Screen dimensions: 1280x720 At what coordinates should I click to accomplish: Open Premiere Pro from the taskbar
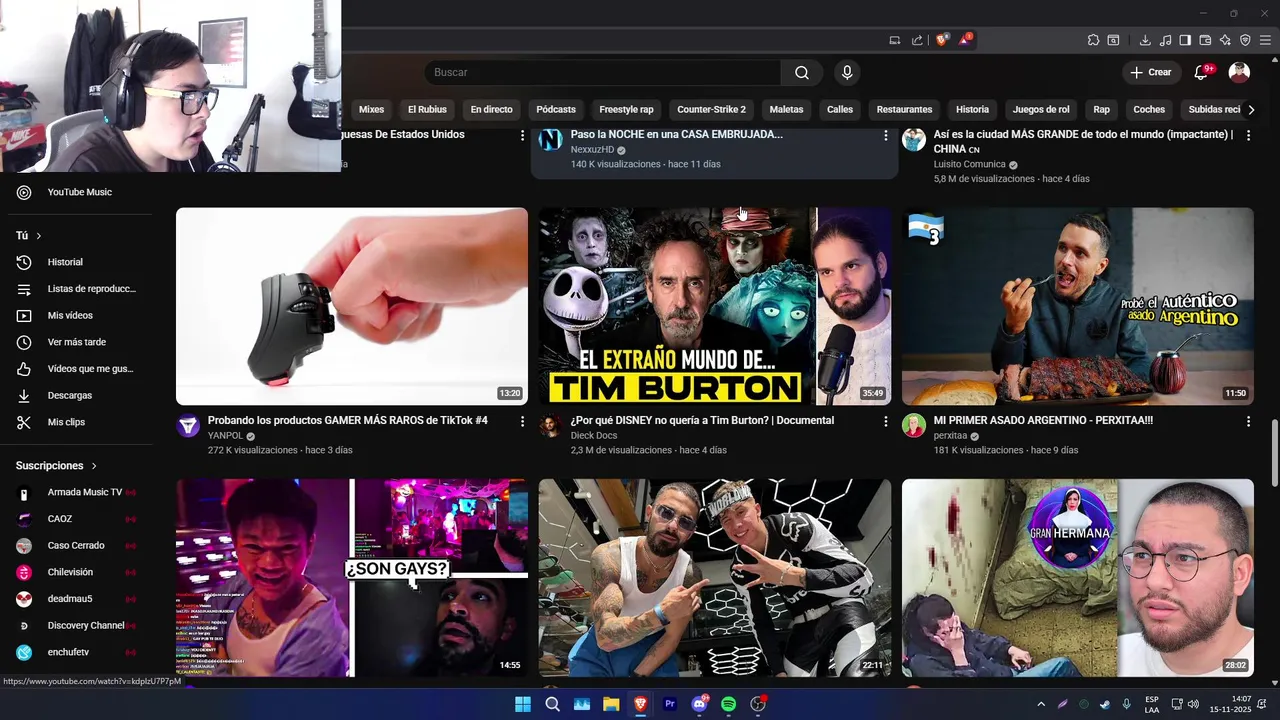pos(670,704)
